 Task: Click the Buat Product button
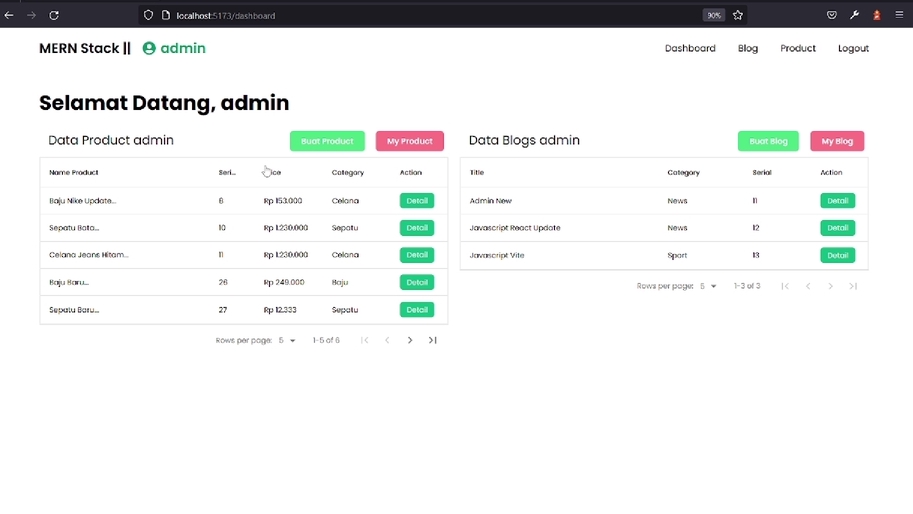click(327, 141)
